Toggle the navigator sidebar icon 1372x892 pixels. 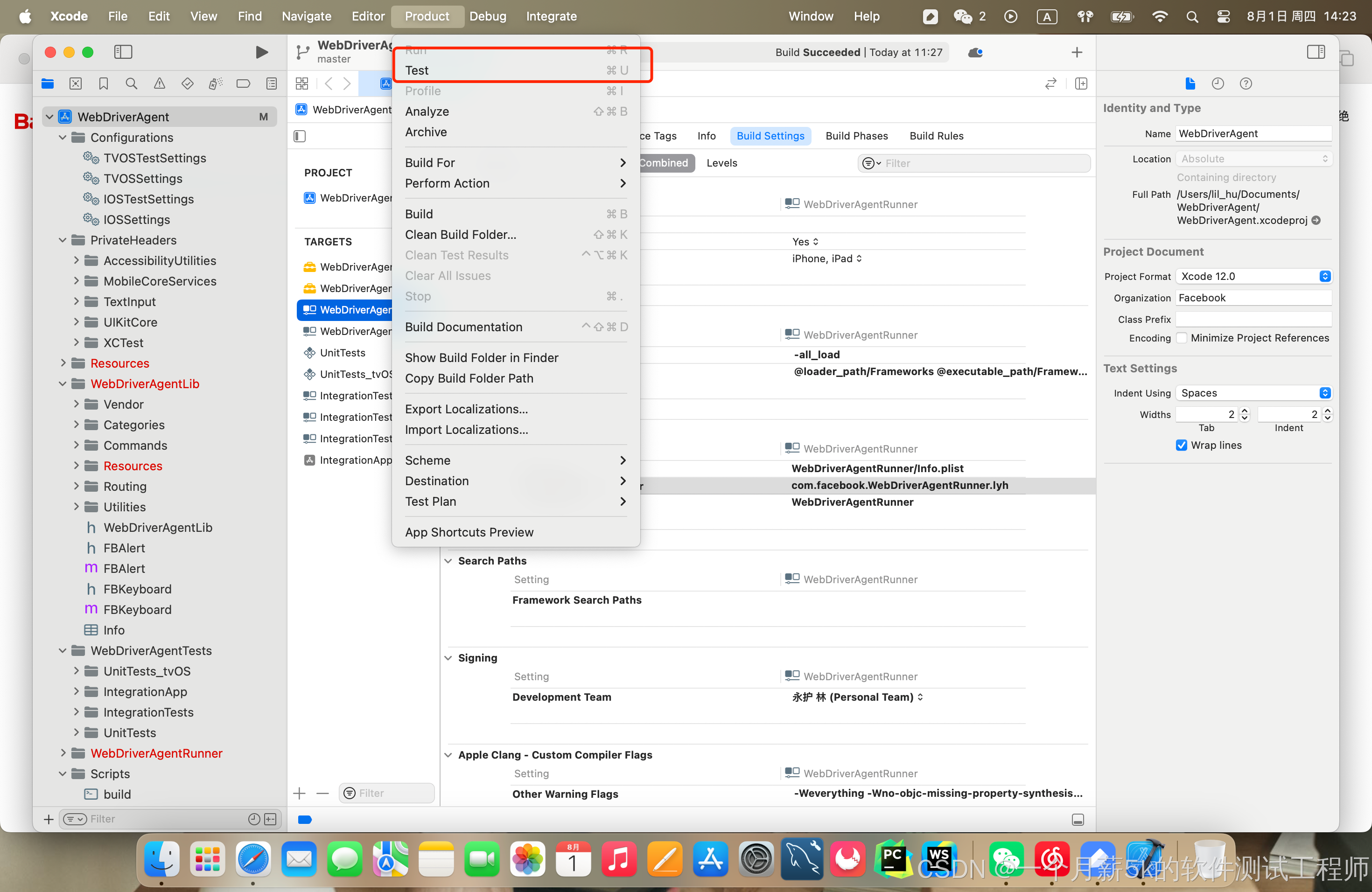click(123, 52)
